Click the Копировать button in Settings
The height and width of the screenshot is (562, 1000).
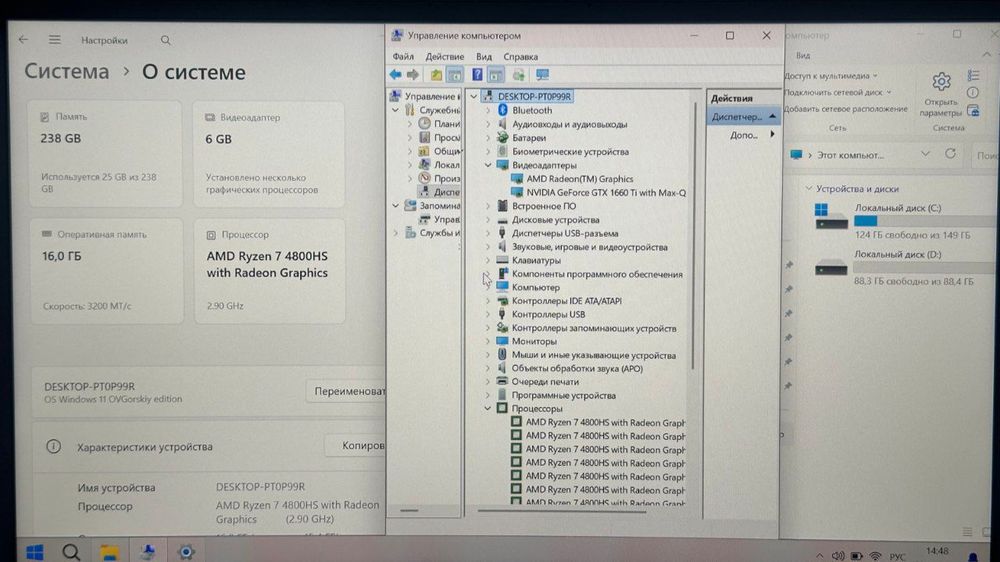355,445
